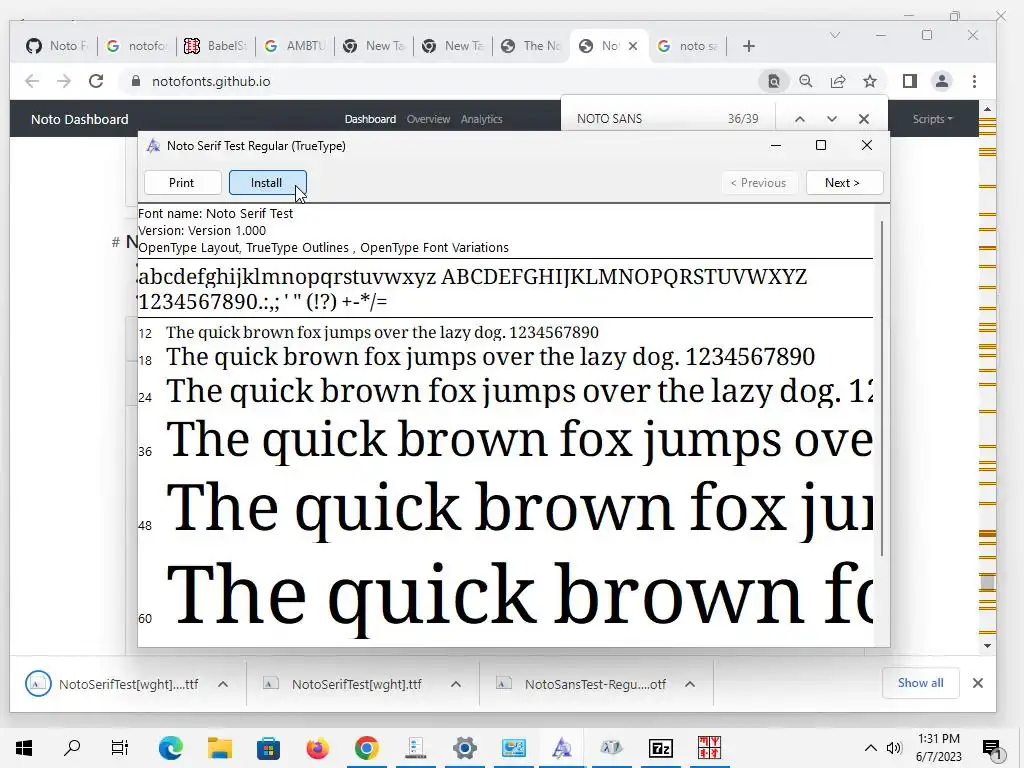Open NotoSerifTest[wght].ttf download item
The image size is (1024, 768).
pos(343,684)
